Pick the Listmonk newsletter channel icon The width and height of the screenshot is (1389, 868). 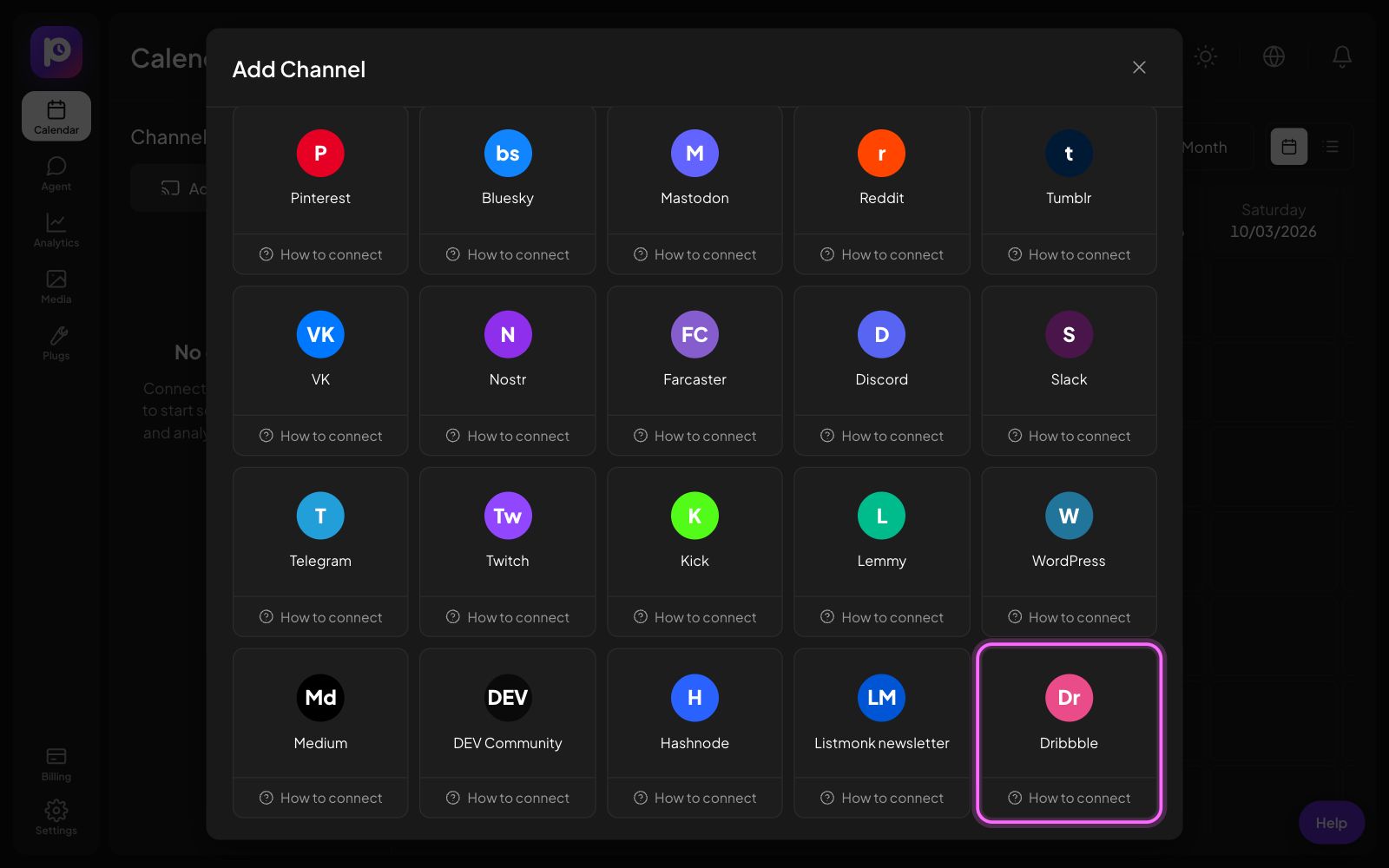881,697
